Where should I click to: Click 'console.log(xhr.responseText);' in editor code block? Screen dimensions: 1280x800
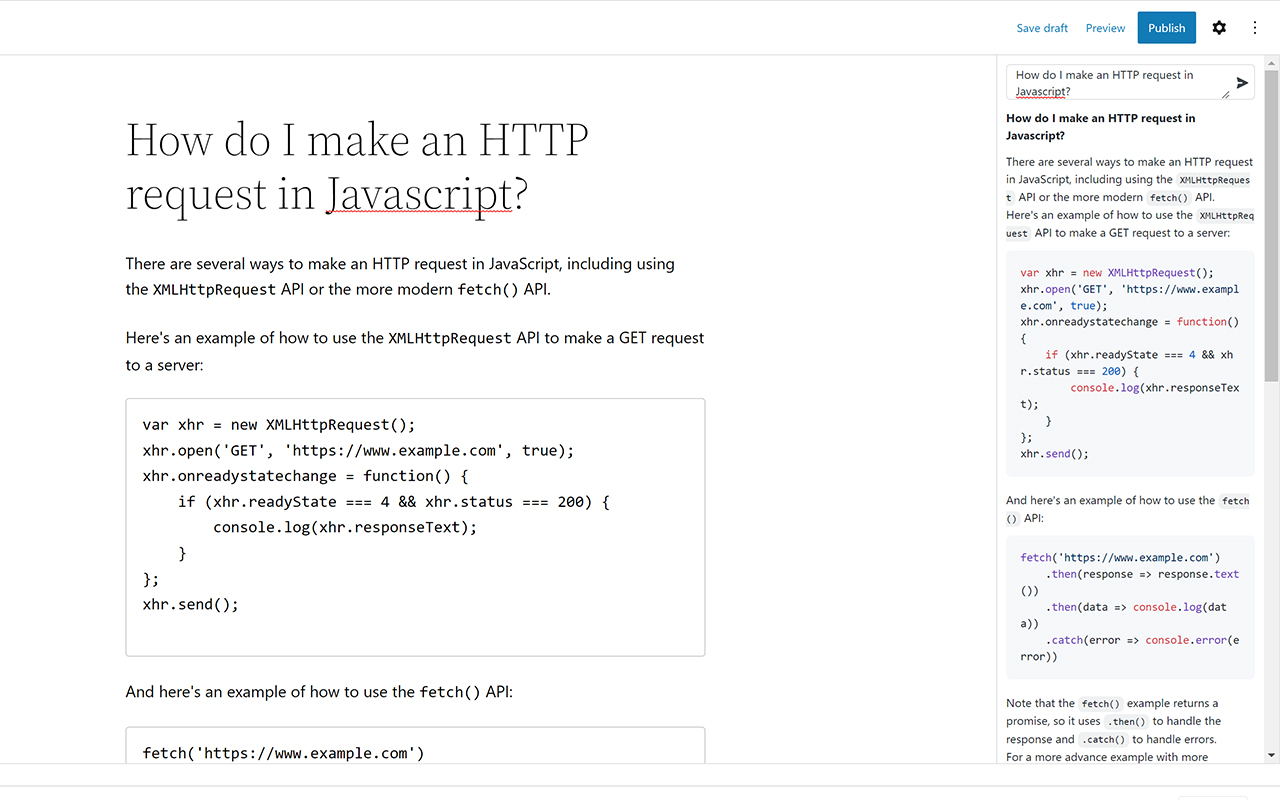pyautogui.click(x=345, y=527)
